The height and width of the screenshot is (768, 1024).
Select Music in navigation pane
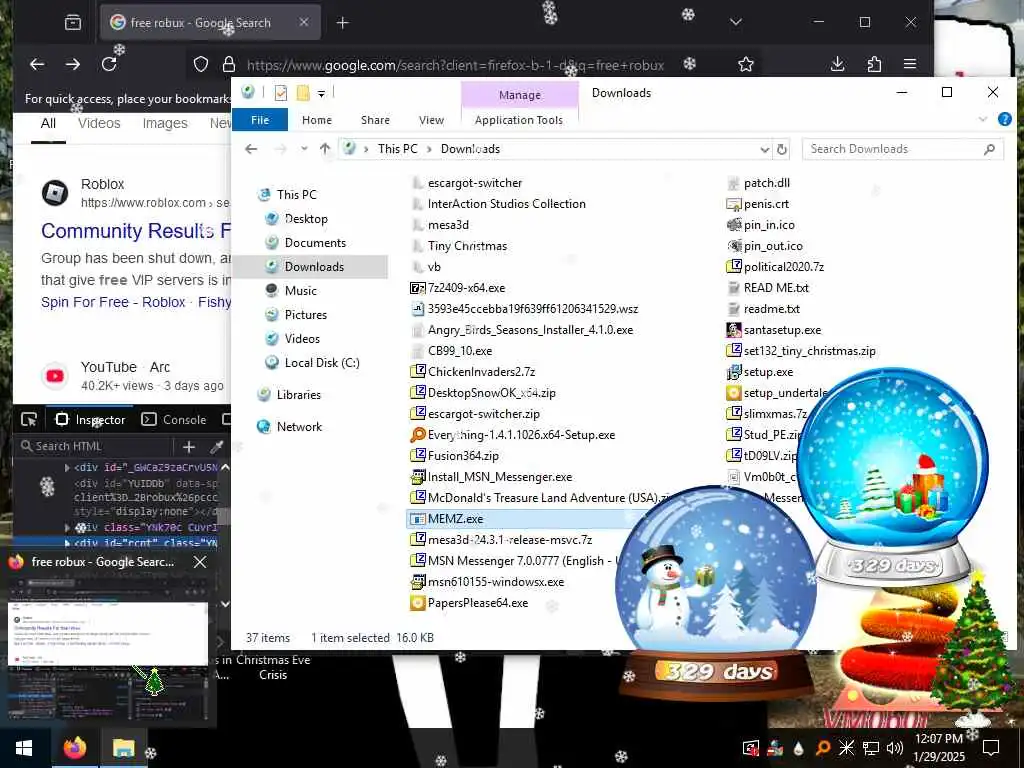pos(300,291)
